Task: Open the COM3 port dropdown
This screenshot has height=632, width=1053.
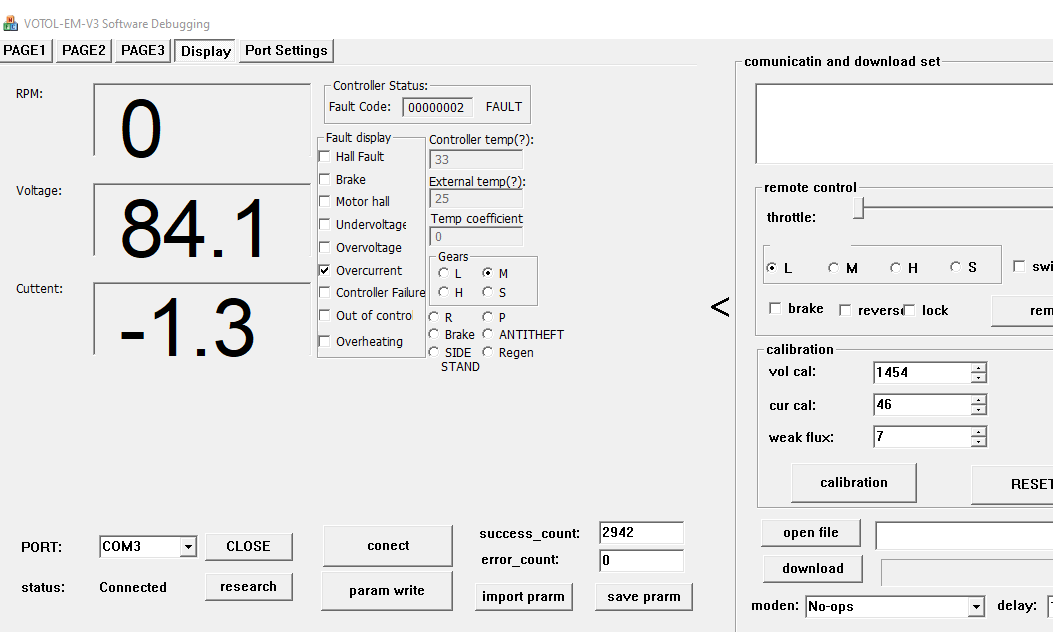Action: coord(187,547)
